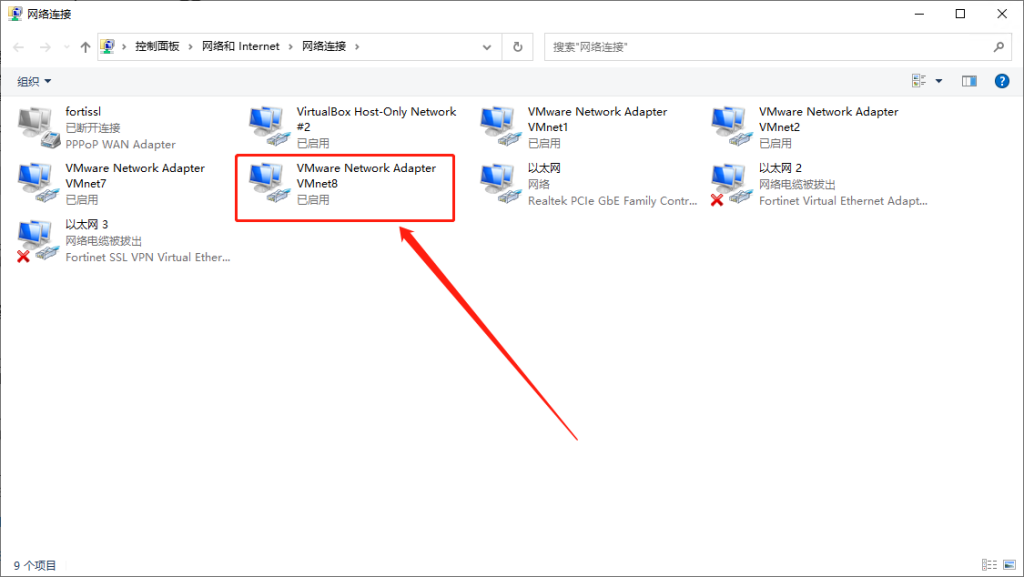This screenshot has height=577, width=1024.
Task: Select the VMnet2 adapter icon
Action: pyautogui.click(x=732, y=127)
